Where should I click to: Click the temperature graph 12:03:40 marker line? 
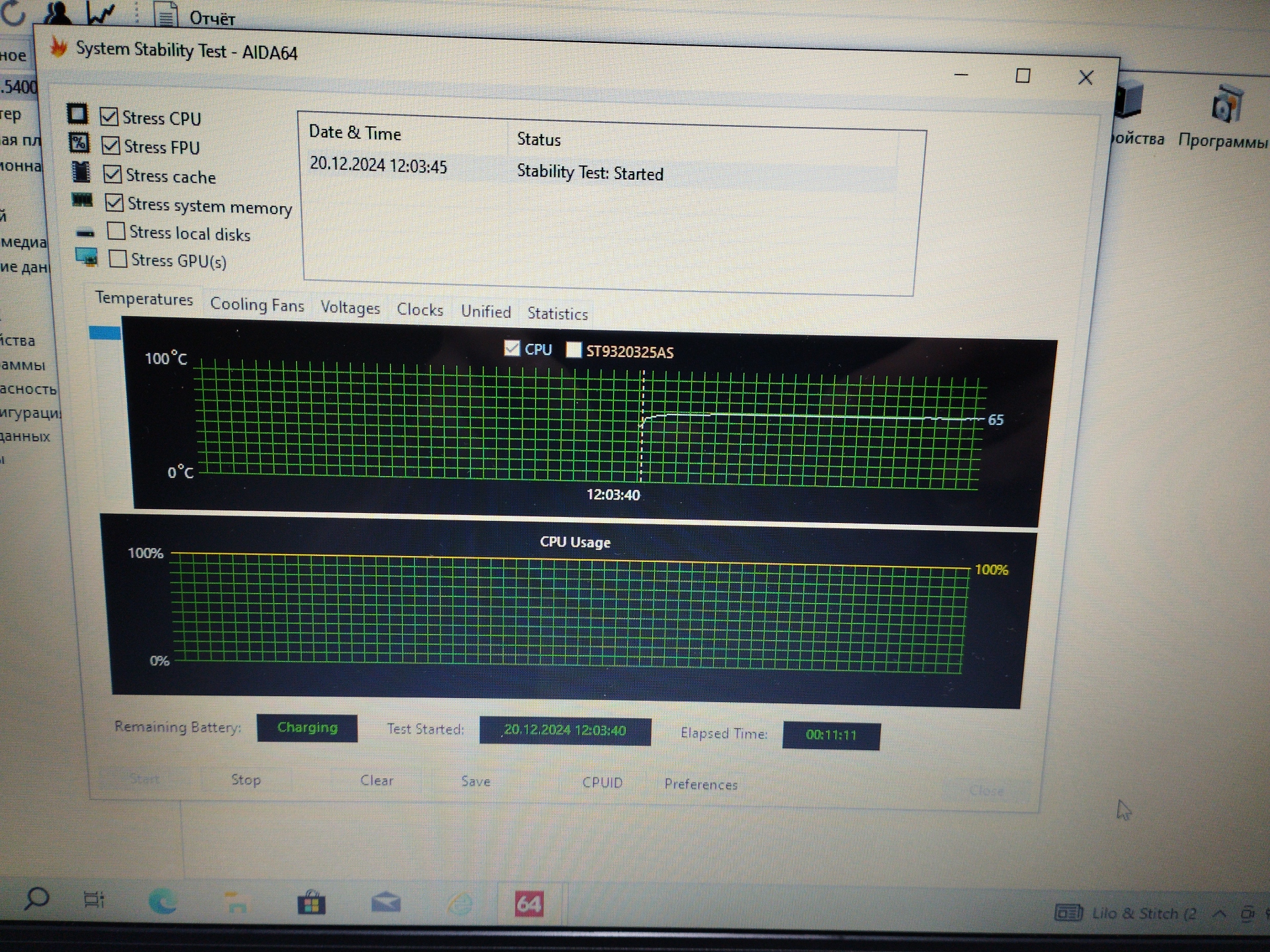click(x=642, y=426)
